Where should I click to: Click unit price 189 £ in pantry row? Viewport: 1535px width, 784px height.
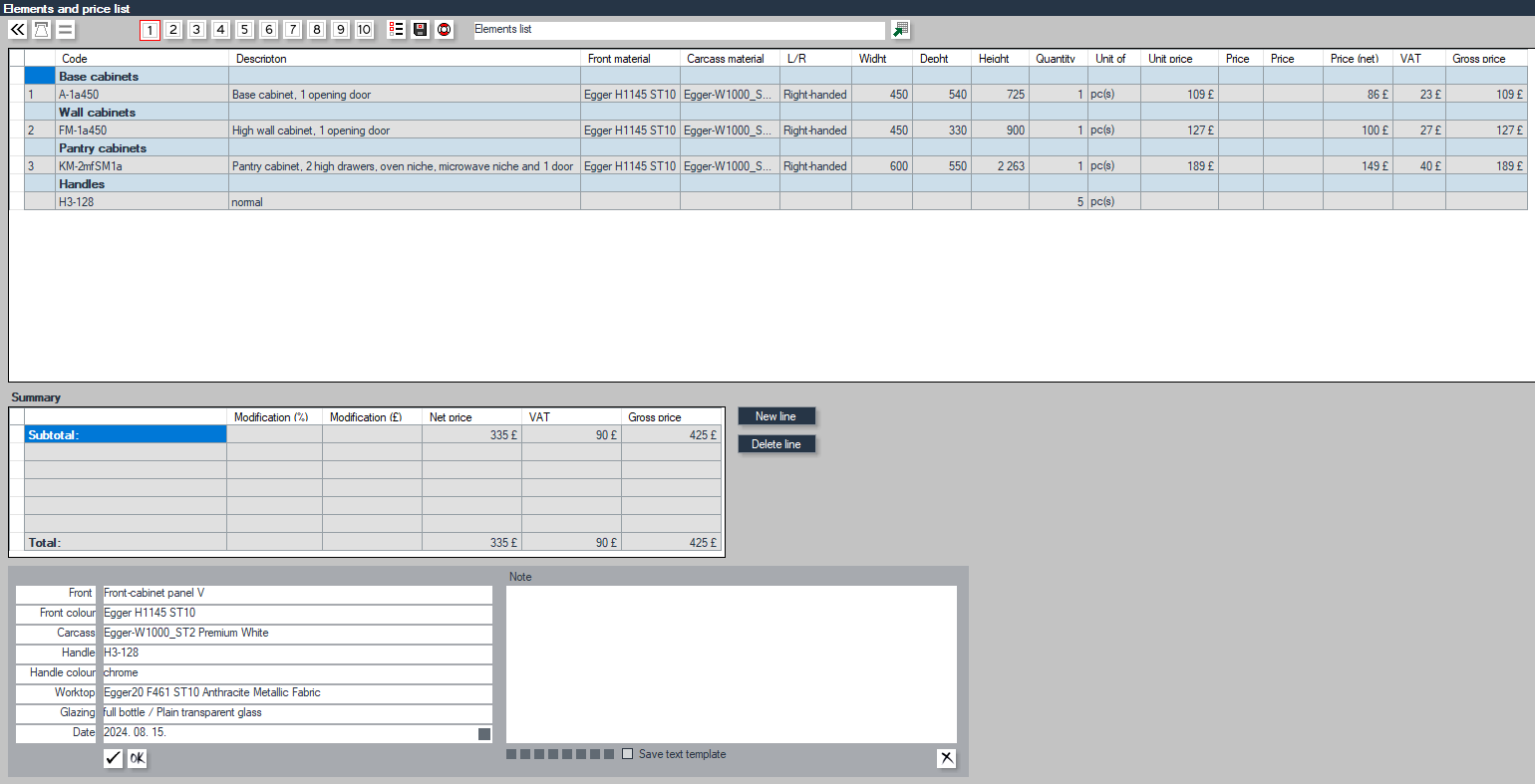click(x=1180, y=166)
